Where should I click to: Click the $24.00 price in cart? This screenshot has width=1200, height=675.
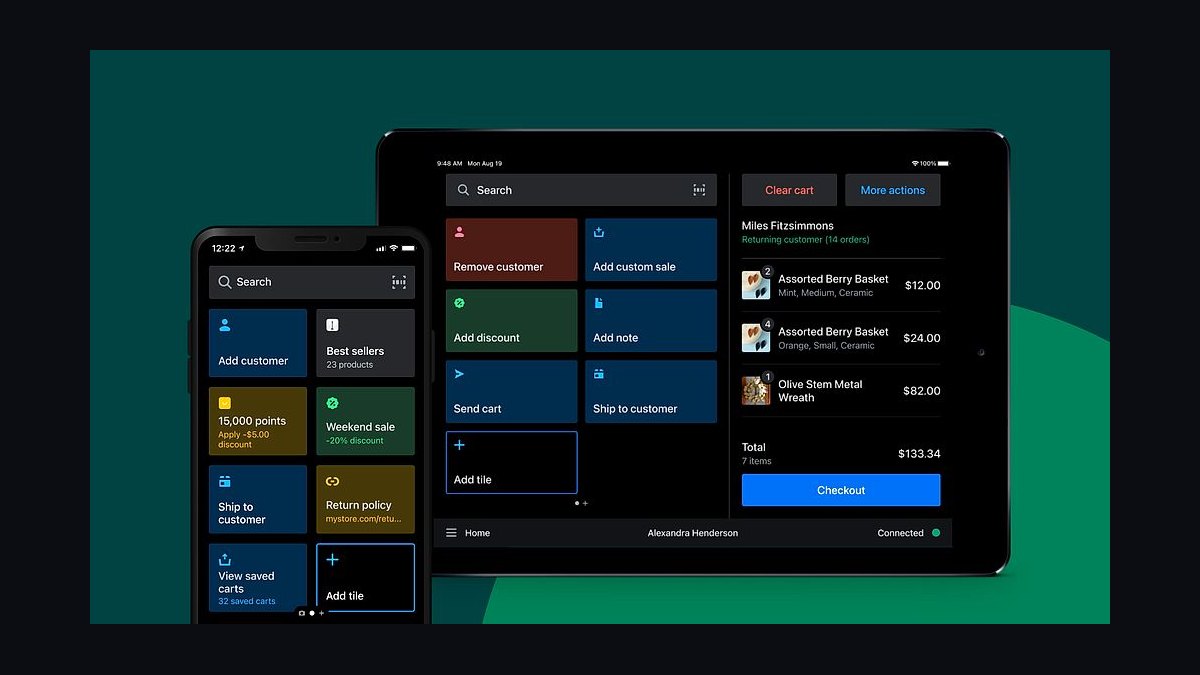click(x=922, y=338)
